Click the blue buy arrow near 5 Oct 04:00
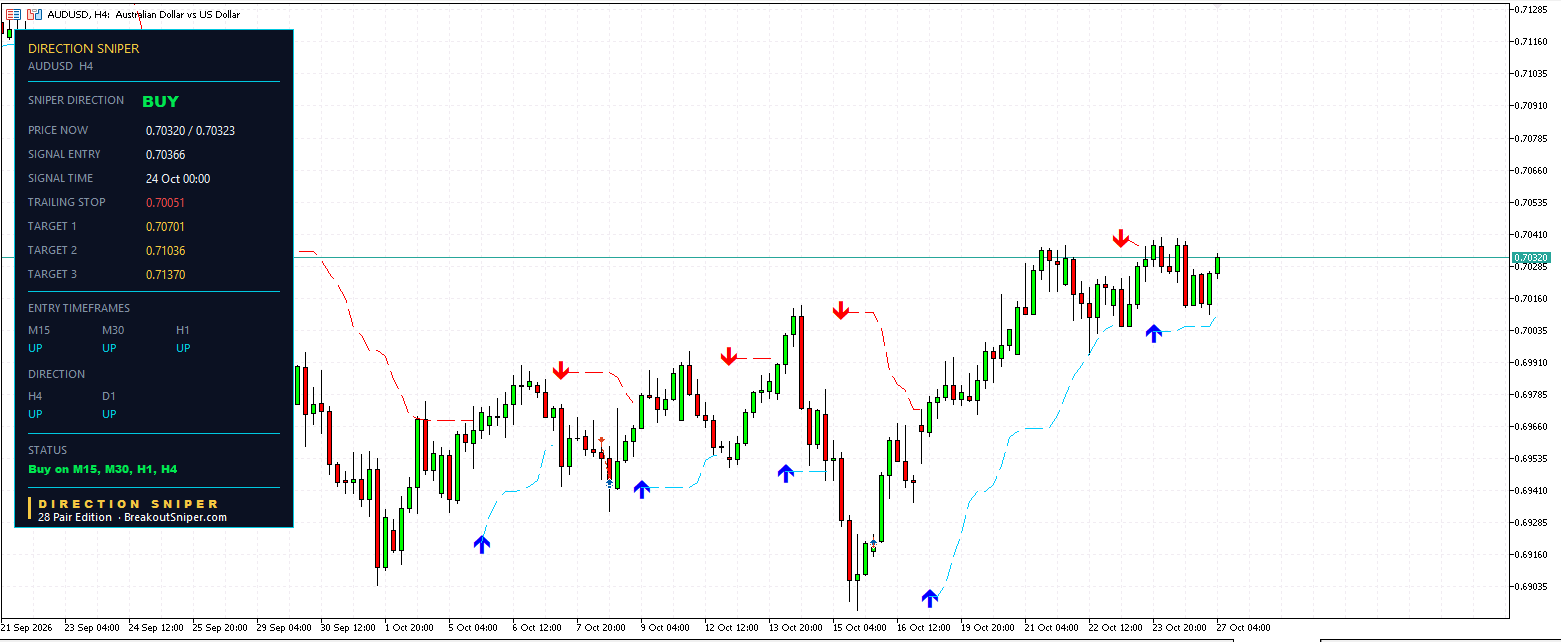Screen dimensions: 1561x642 pyautogui.click(x=483, y=544)
